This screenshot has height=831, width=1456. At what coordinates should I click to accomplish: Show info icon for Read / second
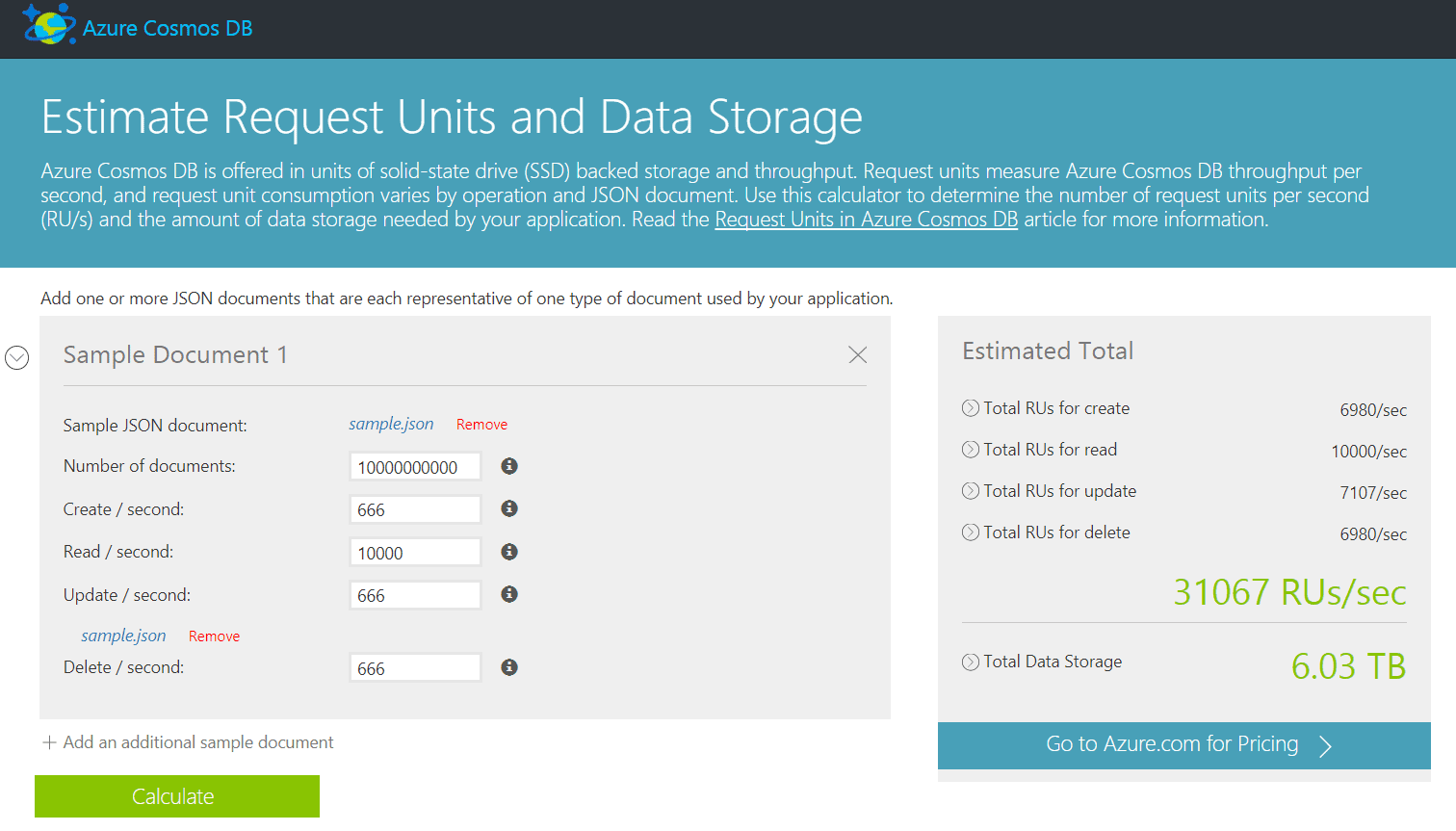point(509,552)
